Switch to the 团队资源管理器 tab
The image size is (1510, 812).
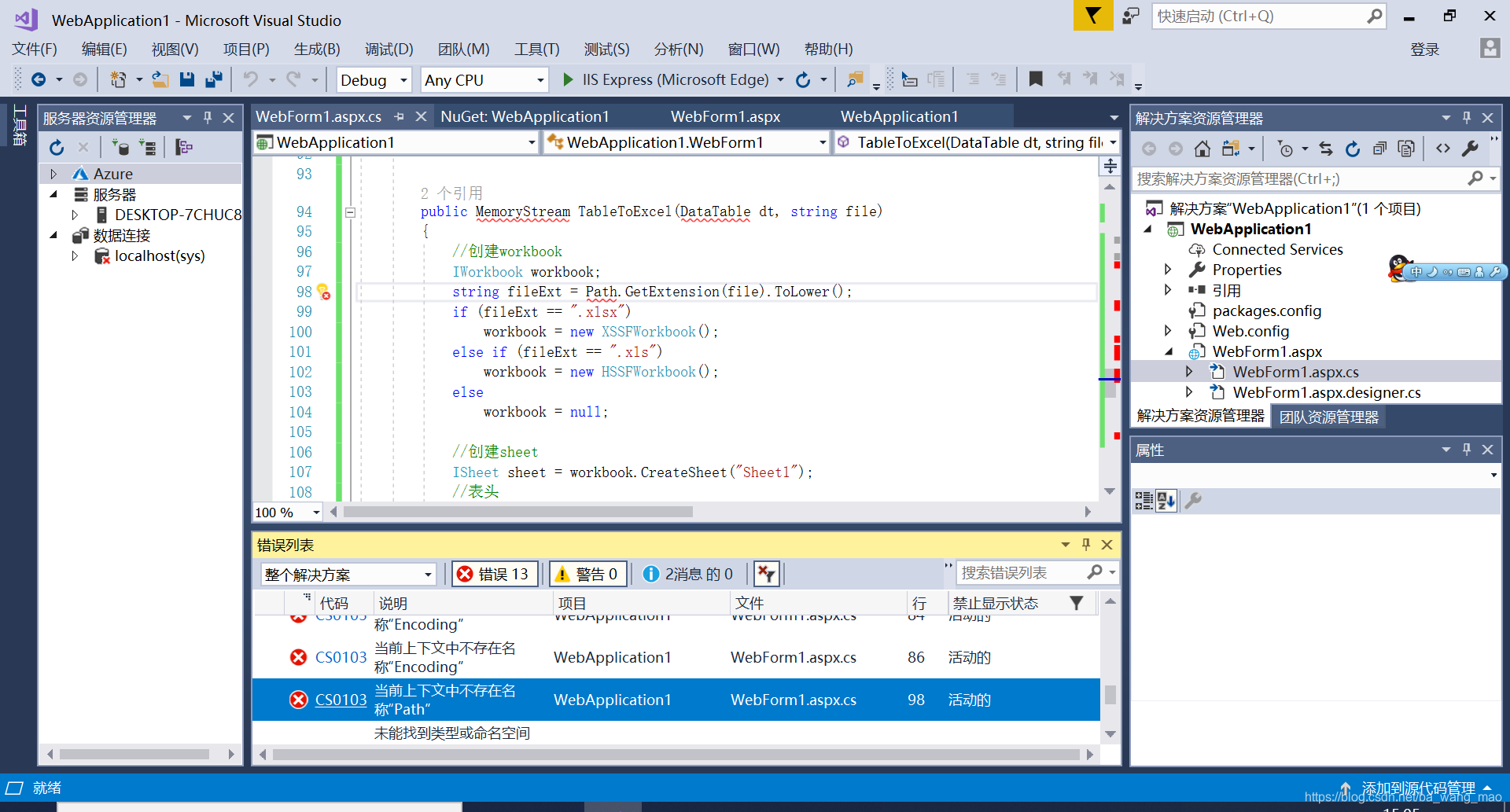[1328, 417]
